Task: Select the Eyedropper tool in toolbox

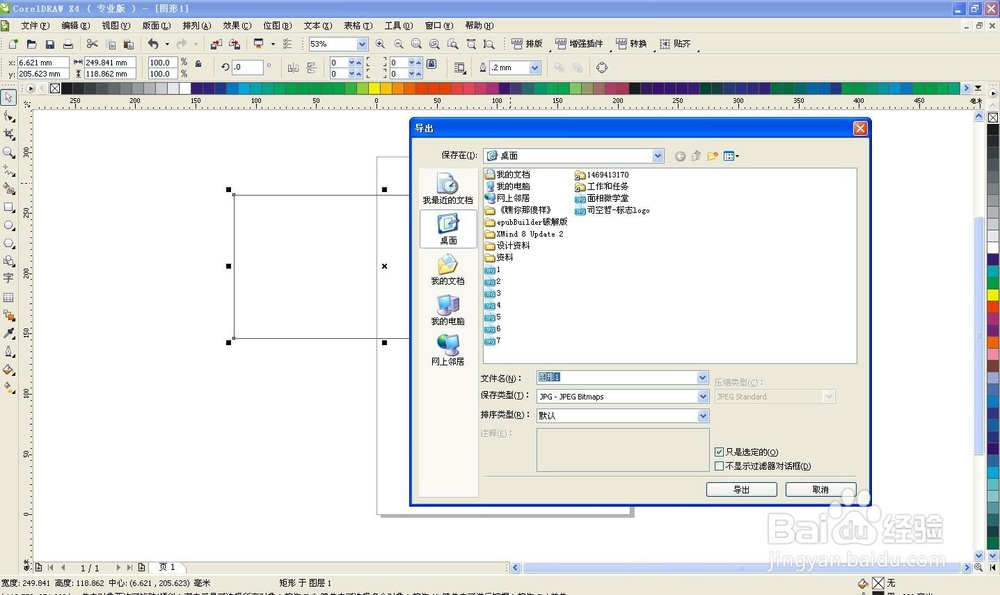Action: (x=9, y=333)
